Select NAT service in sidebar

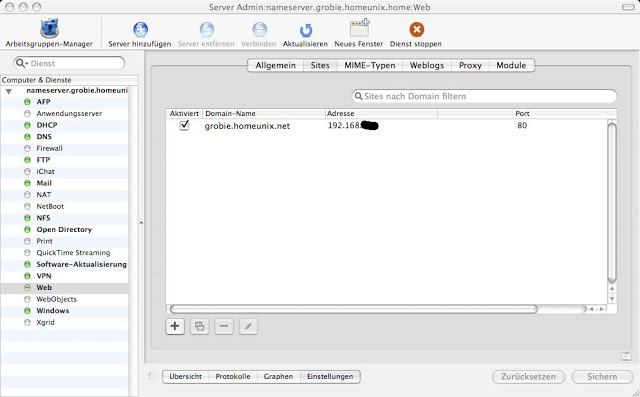click(44, 195)
